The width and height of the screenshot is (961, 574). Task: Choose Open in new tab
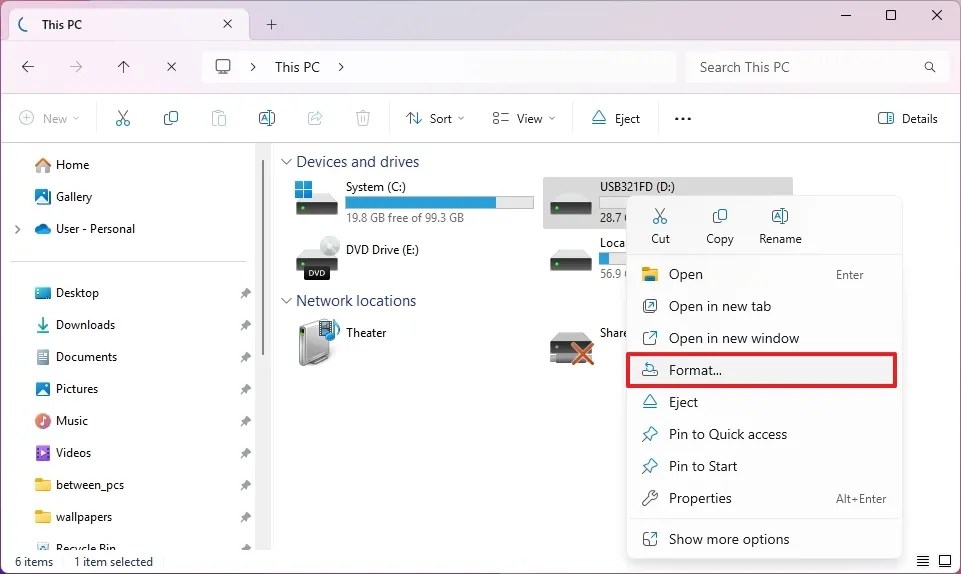762,306
